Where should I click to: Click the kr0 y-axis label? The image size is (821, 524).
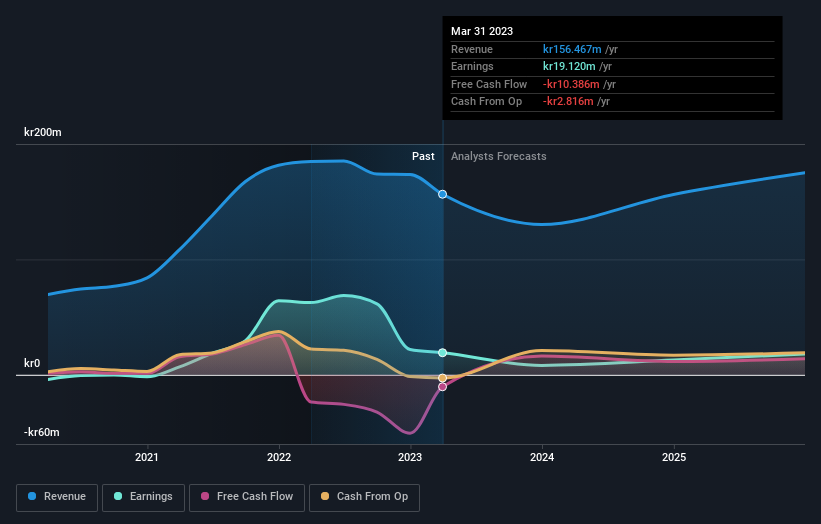(x=32, y=363)
